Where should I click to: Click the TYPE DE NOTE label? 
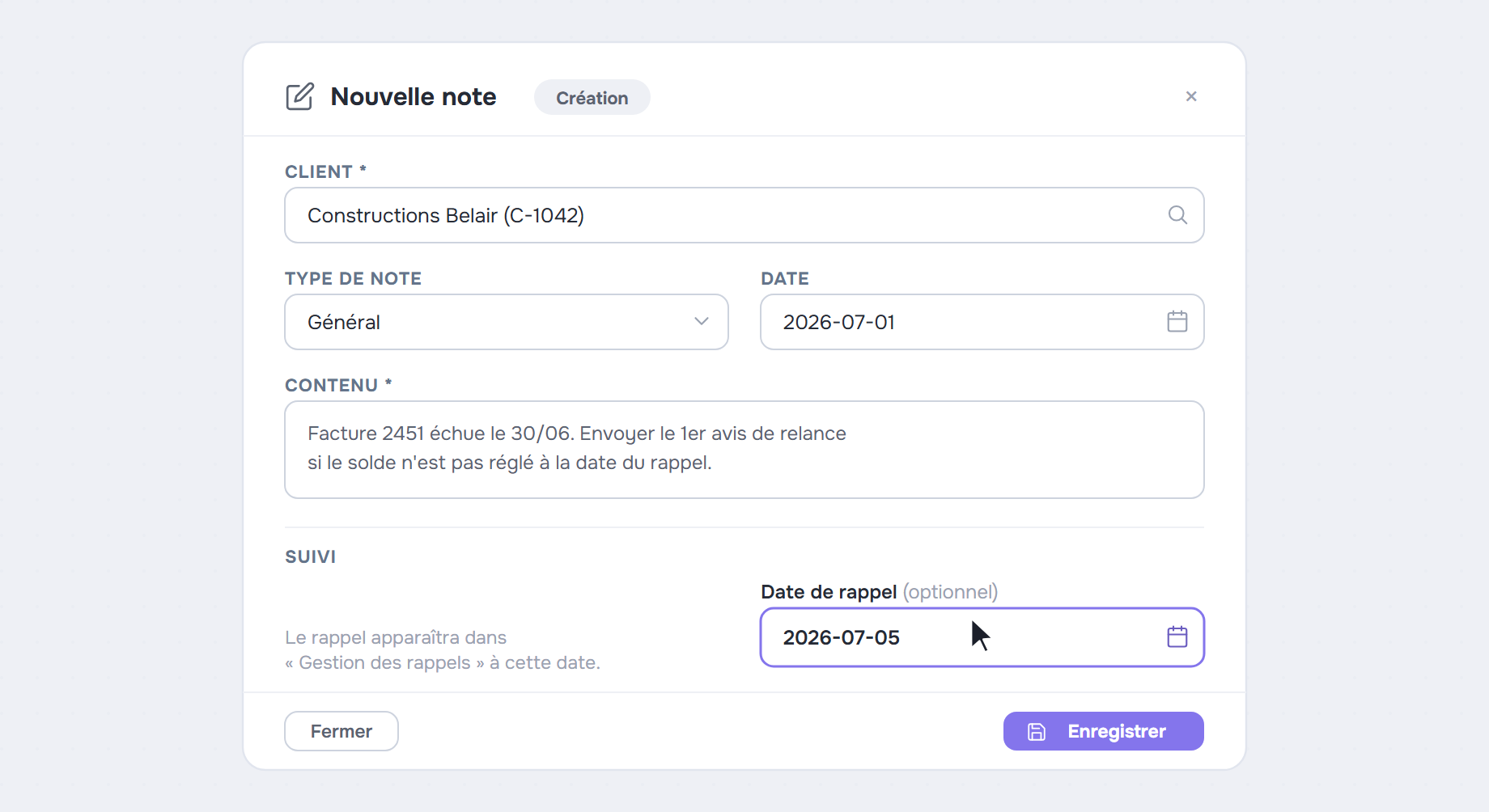353,278
